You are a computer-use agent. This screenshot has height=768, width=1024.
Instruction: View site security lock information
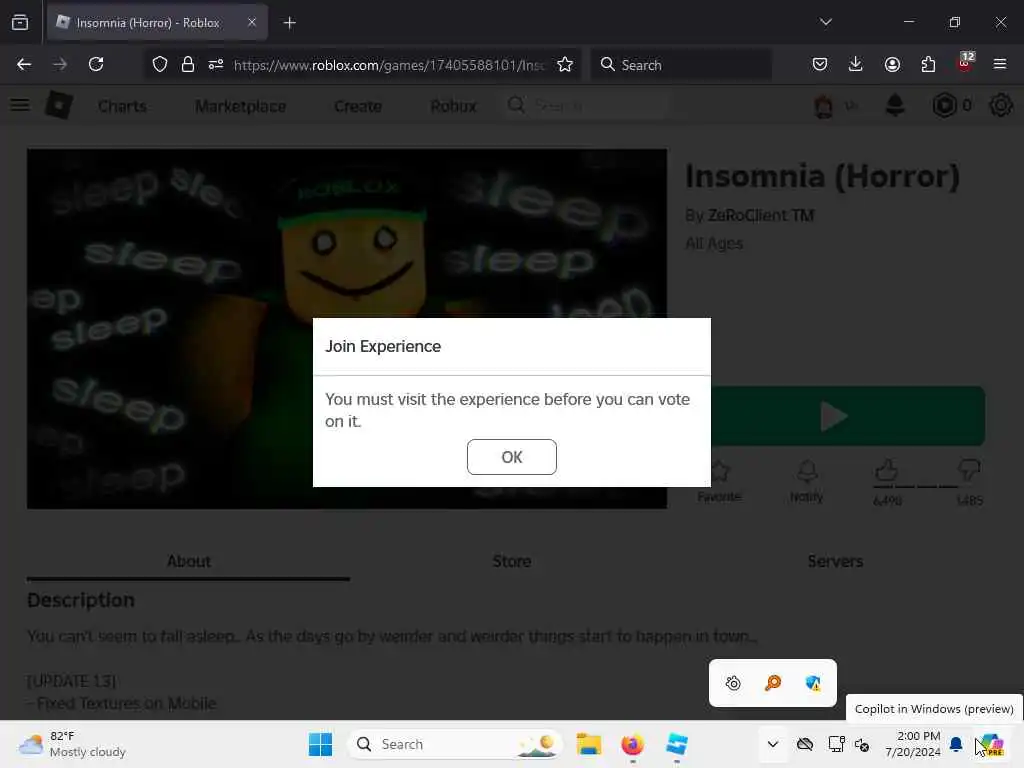[x=187, y=64]
